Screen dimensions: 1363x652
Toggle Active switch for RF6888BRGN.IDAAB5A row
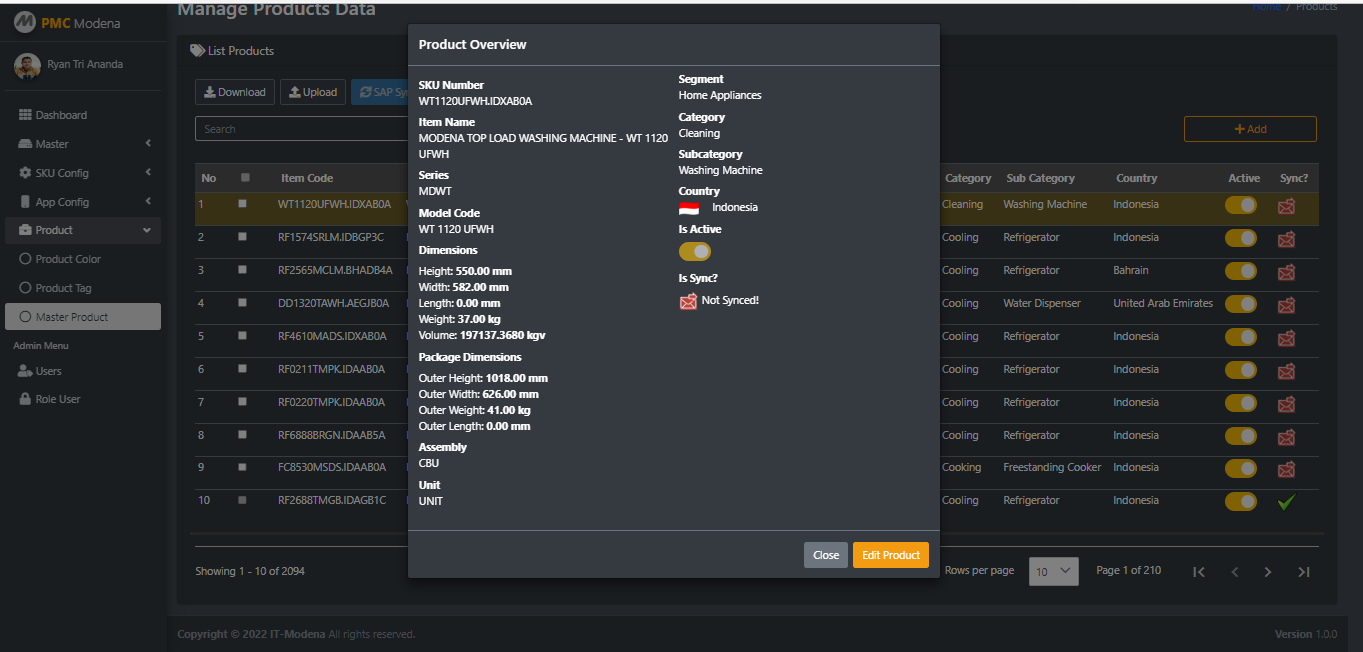1241,436
